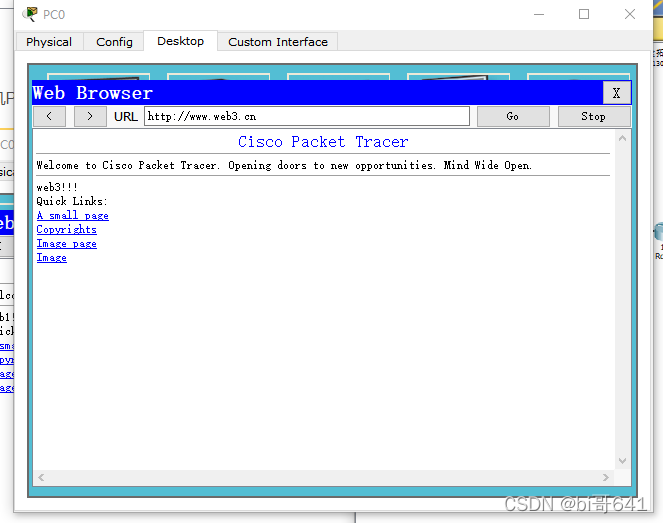Image resolution: width=663 pixels, height=523 pixels.
Task: Close the PC0 window
Action: point(630,14)
